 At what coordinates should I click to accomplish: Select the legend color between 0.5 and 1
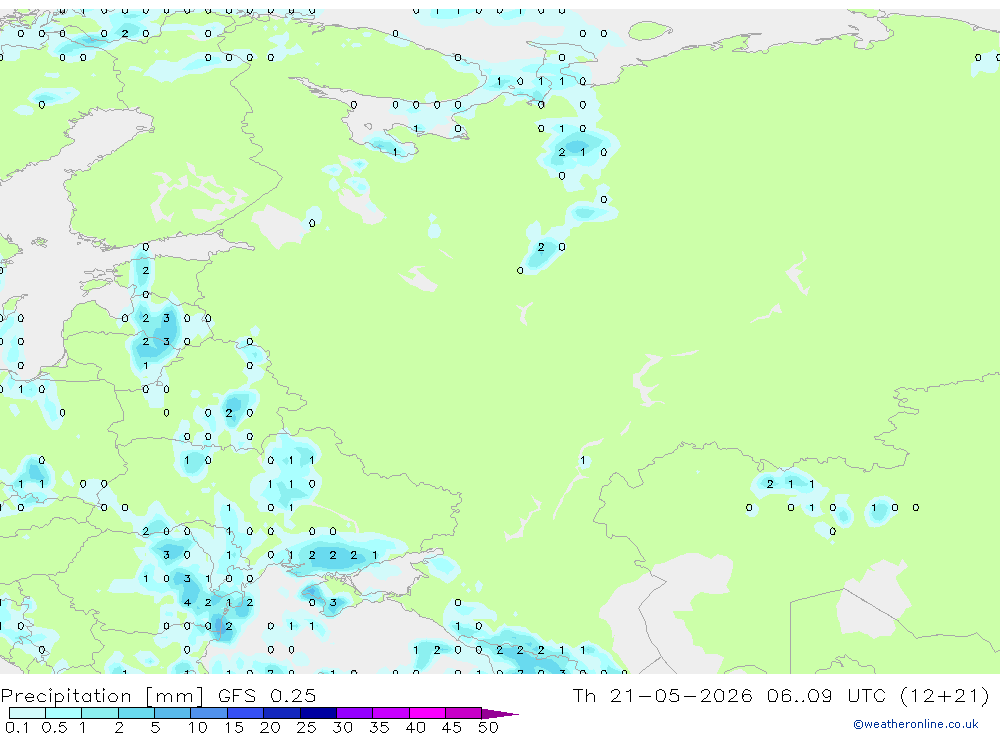pos(64,713)
